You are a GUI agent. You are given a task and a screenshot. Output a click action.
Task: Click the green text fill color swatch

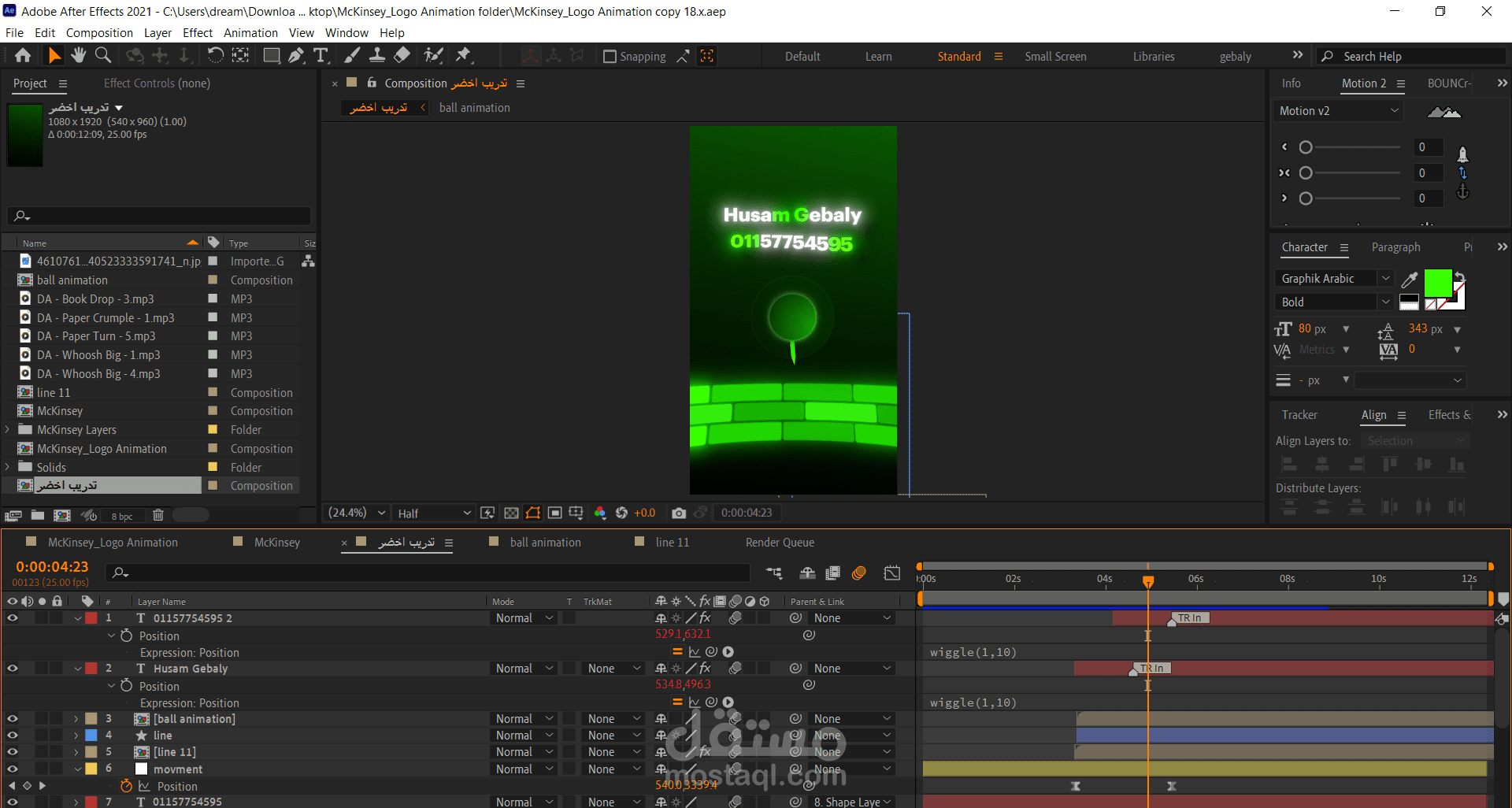1438,283
